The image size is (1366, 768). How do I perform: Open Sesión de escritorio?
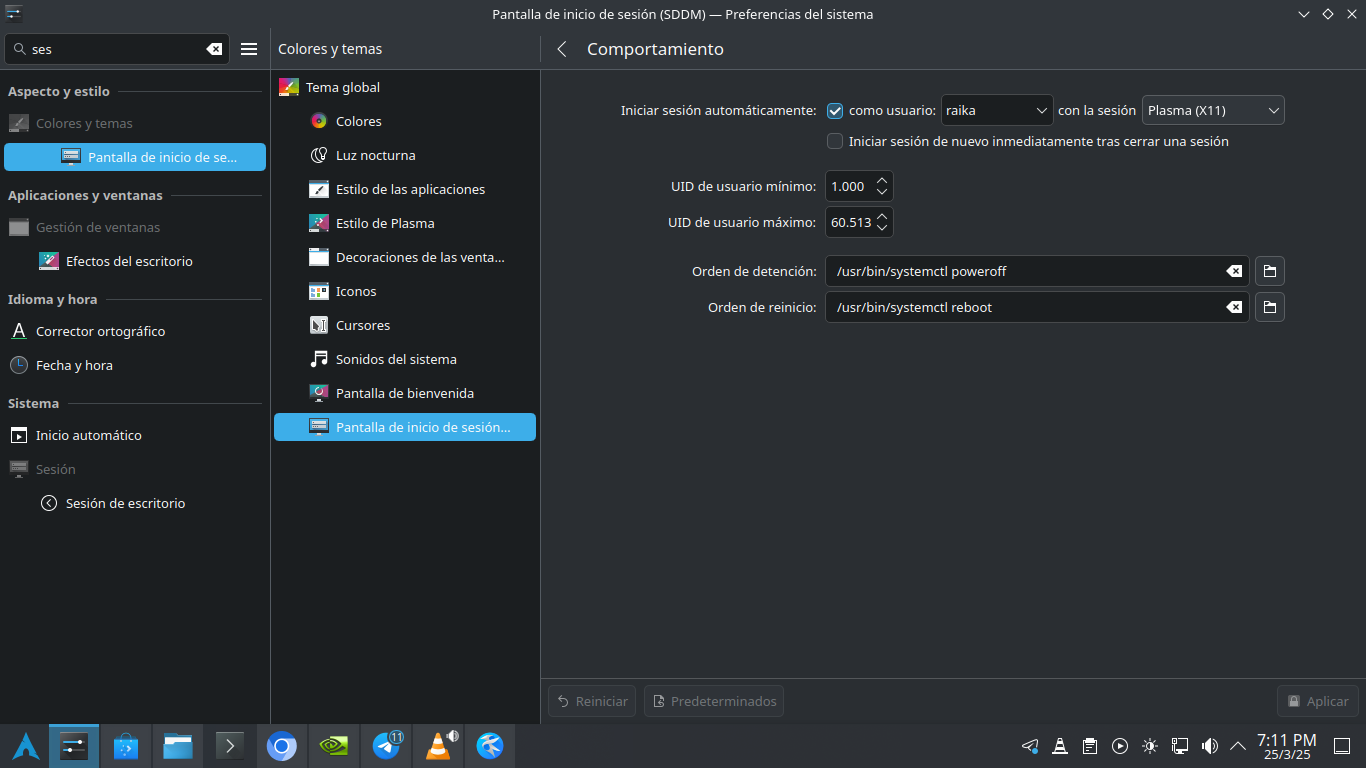135,503
